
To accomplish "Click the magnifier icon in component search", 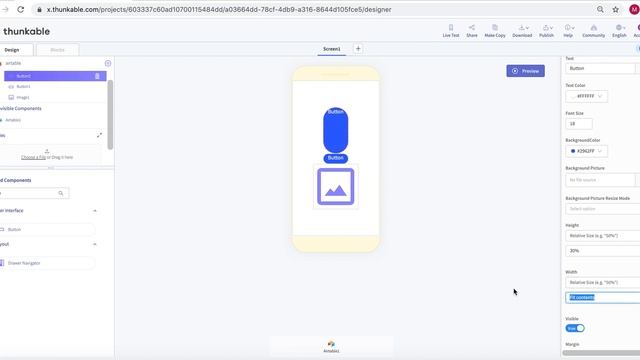I will click(61, 193).
